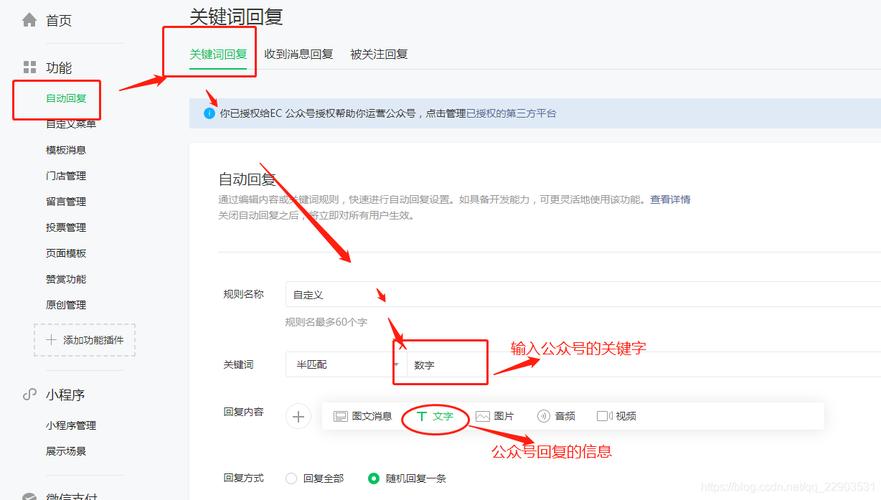
Task: Click plus icon in 添加功能插件
Action: pyautogui.click(x=51, y=340)
